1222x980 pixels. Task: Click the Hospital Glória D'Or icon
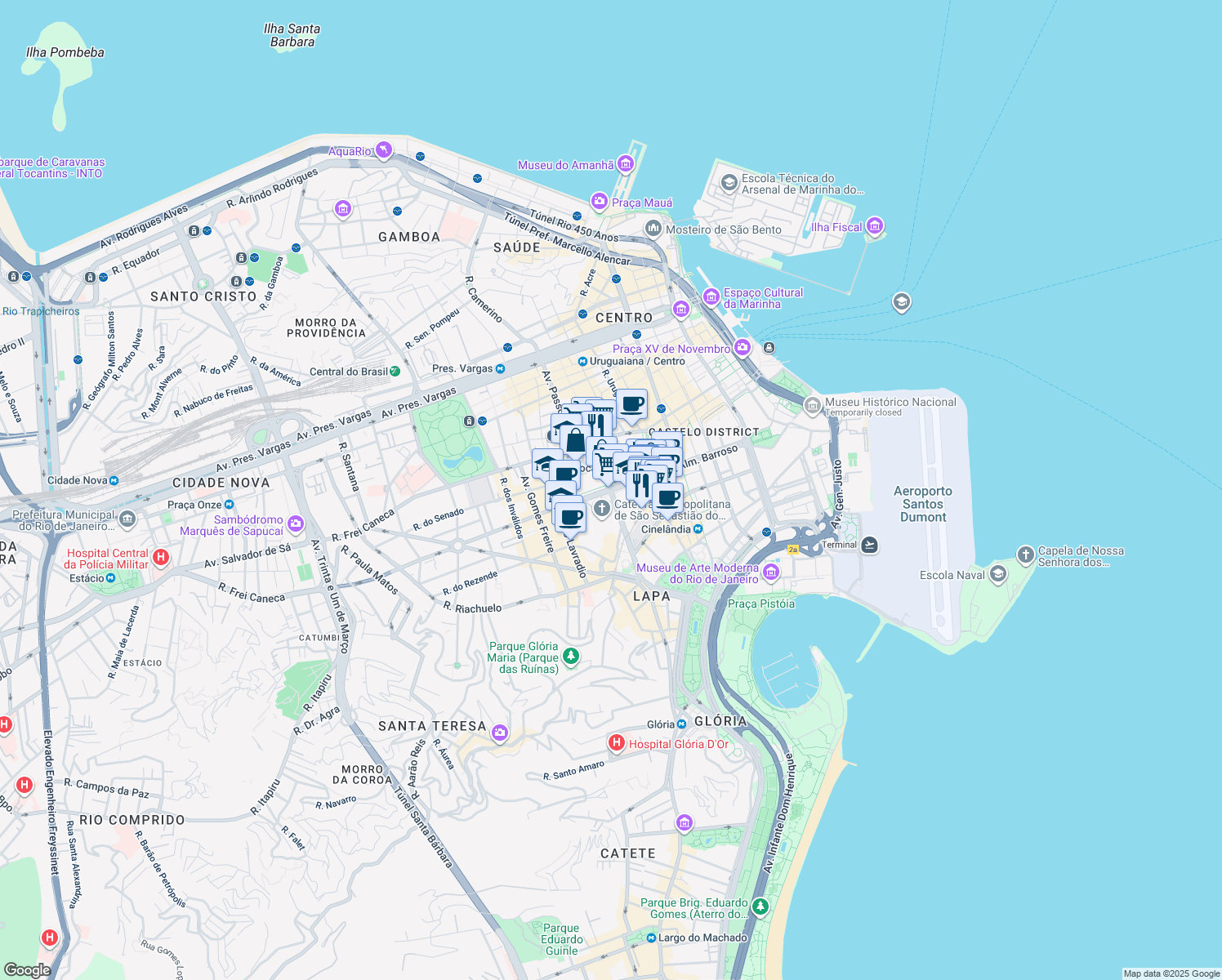615,744
